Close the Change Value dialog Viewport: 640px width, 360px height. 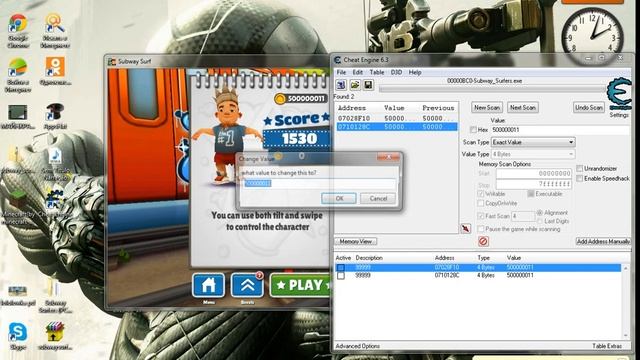click(388, 157)
